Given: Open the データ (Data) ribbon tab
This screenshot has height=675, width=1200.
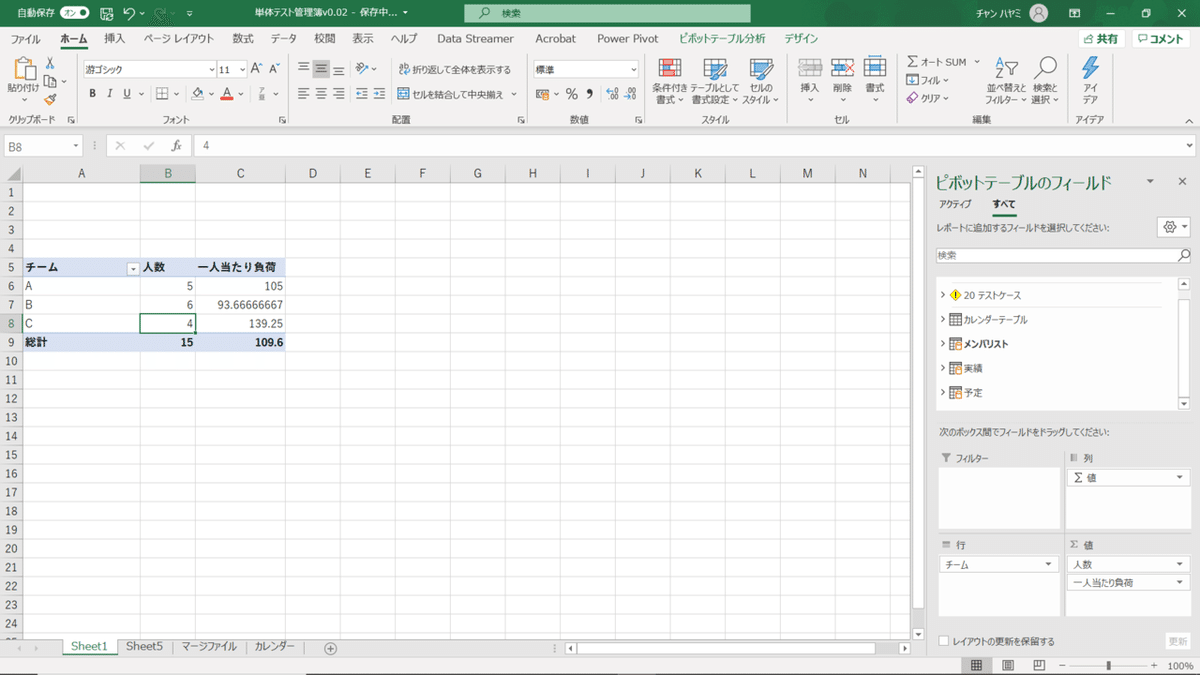Looking at the screenshot, I should click(x=284, y=39).
